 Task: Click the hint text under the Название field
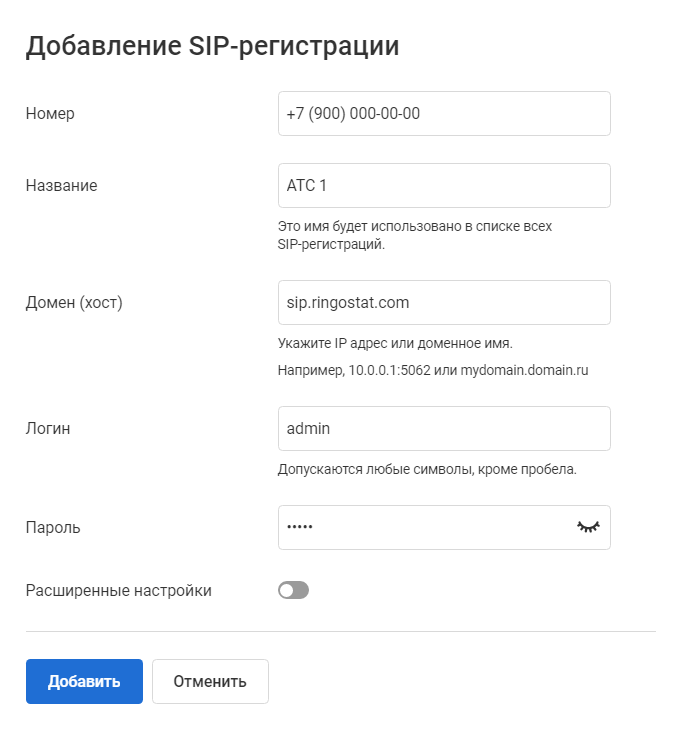point(414,235)
